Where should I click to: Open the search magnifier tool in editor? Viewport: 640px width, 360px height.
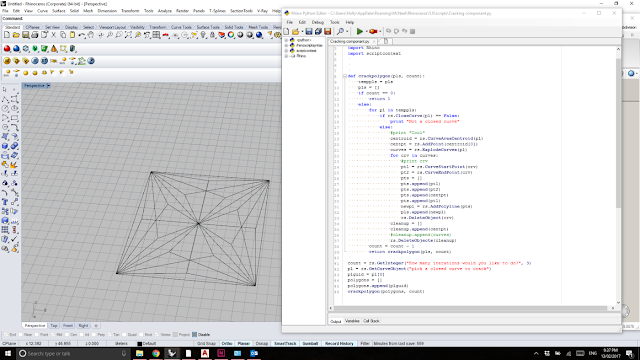(x=340, y=31)
